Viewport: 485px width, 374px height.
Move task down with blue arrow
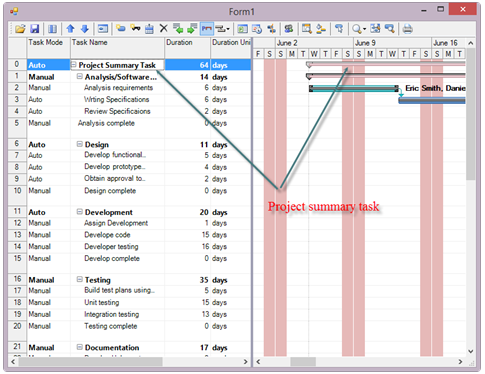pos(85,29)
